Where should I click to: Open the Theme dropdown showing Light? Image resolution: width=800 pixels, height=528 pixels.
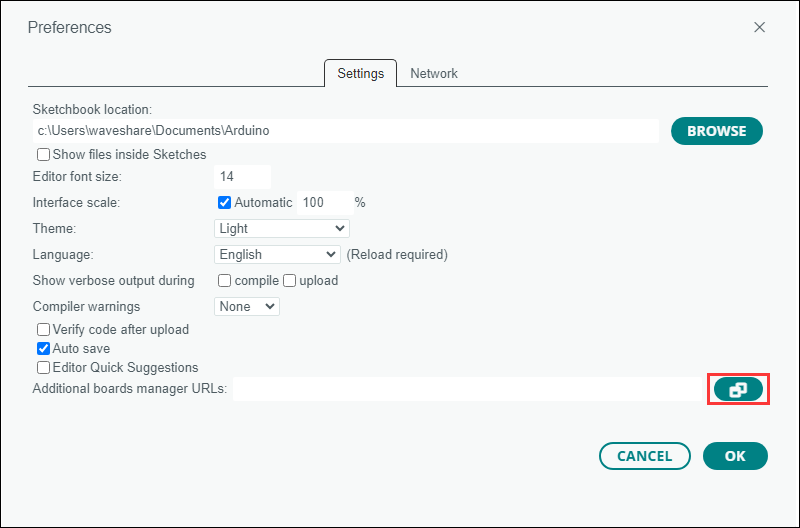(282, 229)
